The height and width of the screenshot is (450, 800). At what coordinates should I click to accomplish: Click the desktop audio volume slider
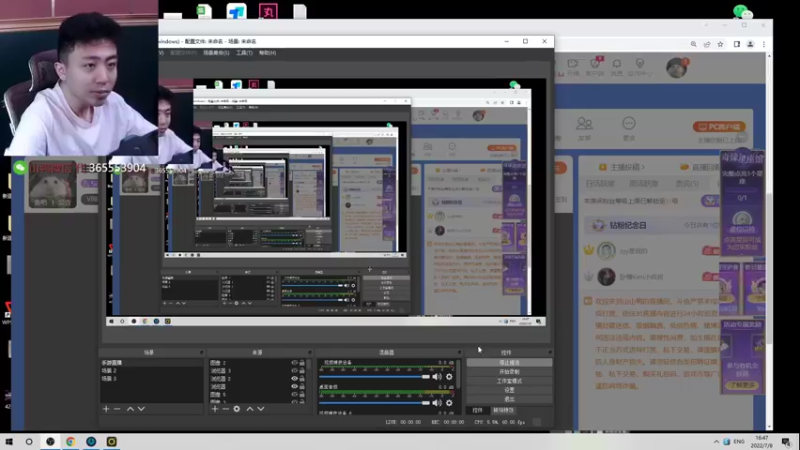point(374,403)
